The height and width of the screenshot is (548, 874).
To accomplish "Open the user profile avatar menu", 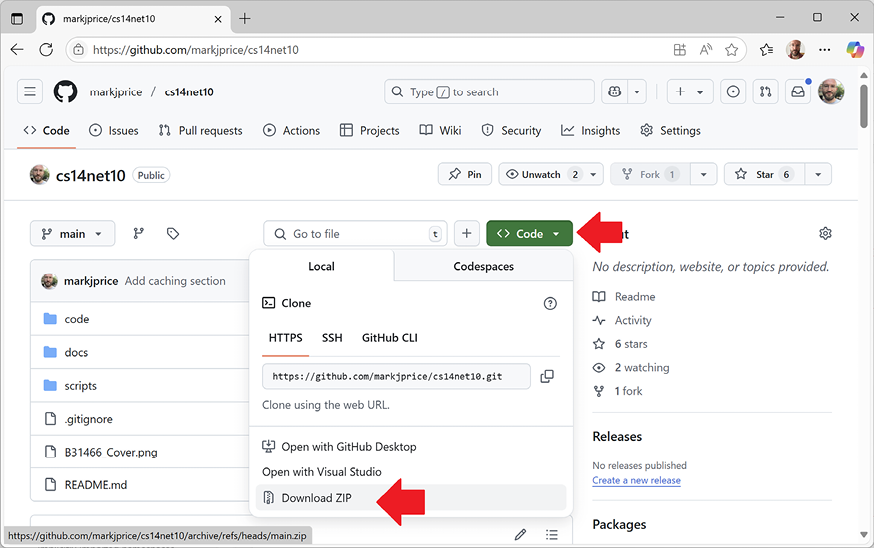I will coord(831,91).
